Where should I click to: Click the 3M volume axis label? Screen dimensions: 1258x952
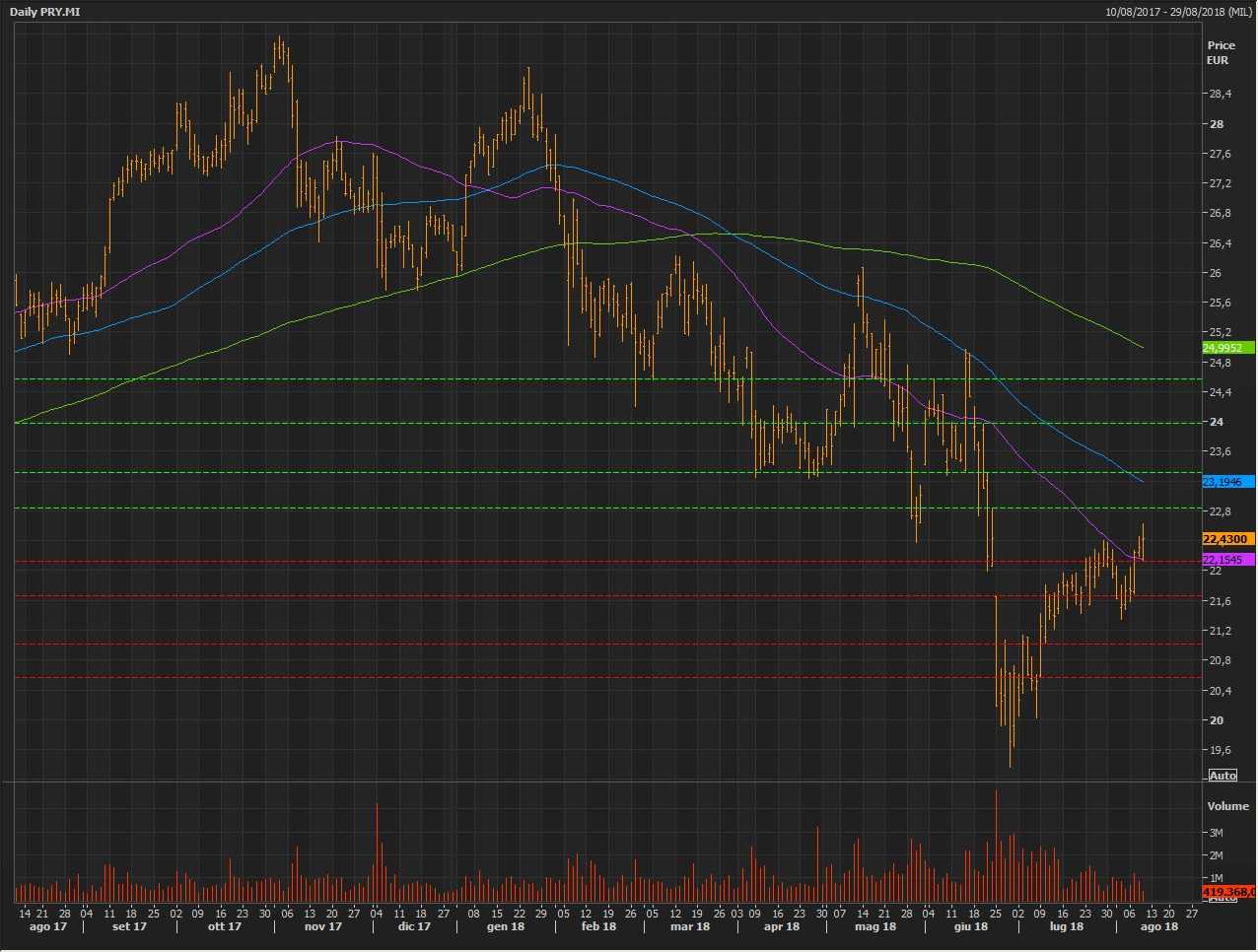(1217, 833)
